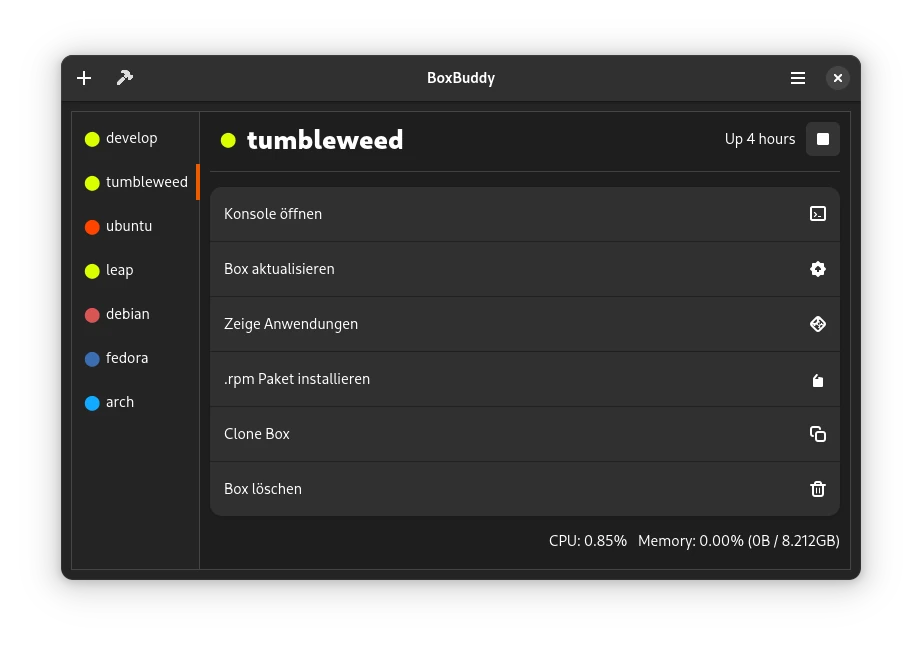Click the assemble wand icon in the header
Image resolution: width=922 pixels, height=647 pixels.
click(x=124, y=77)
